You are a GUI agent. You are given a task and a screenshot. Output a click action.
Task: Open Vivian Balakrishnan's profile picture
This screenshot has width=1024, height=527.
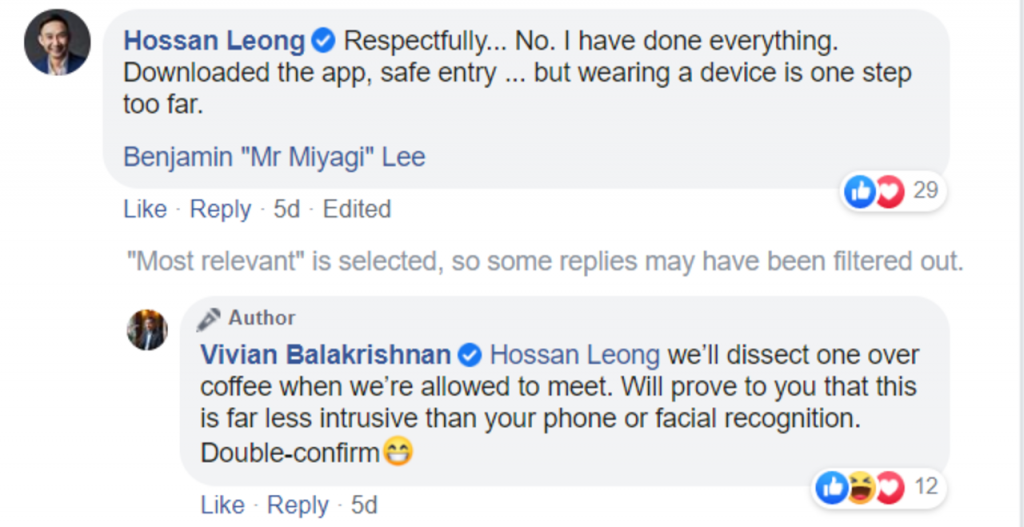147,330
